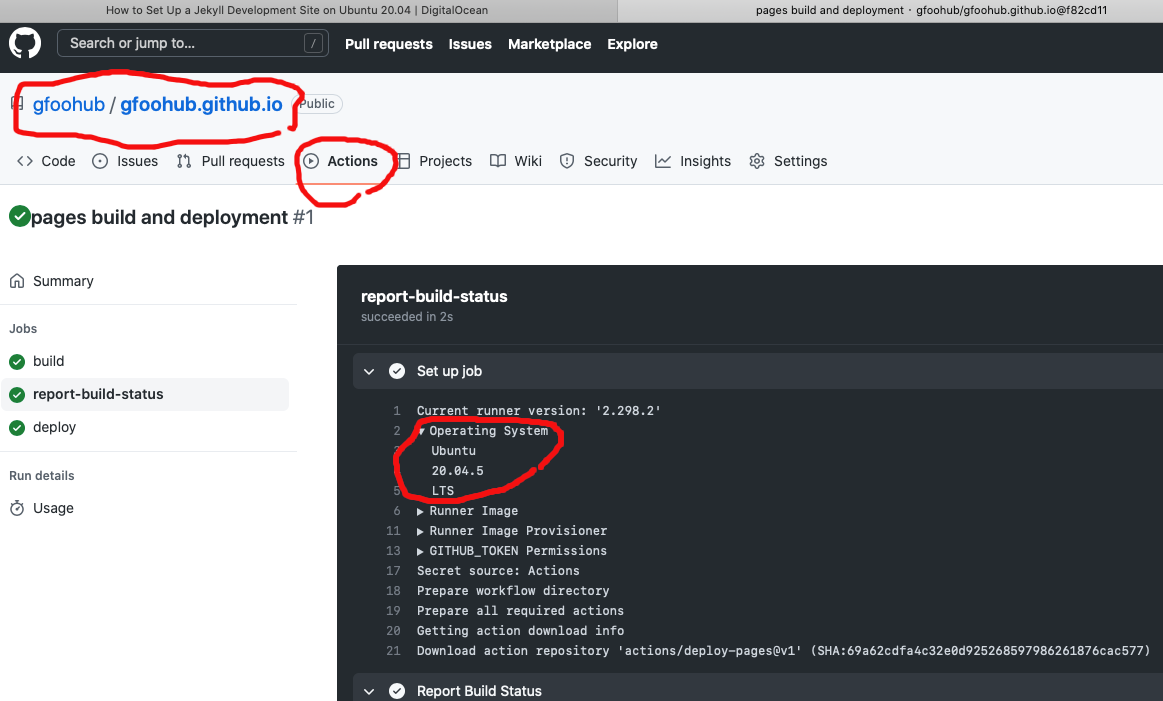
Task: Click the GitHub Octocat logo
Action: pyautogui.click(x=25, y=44)
